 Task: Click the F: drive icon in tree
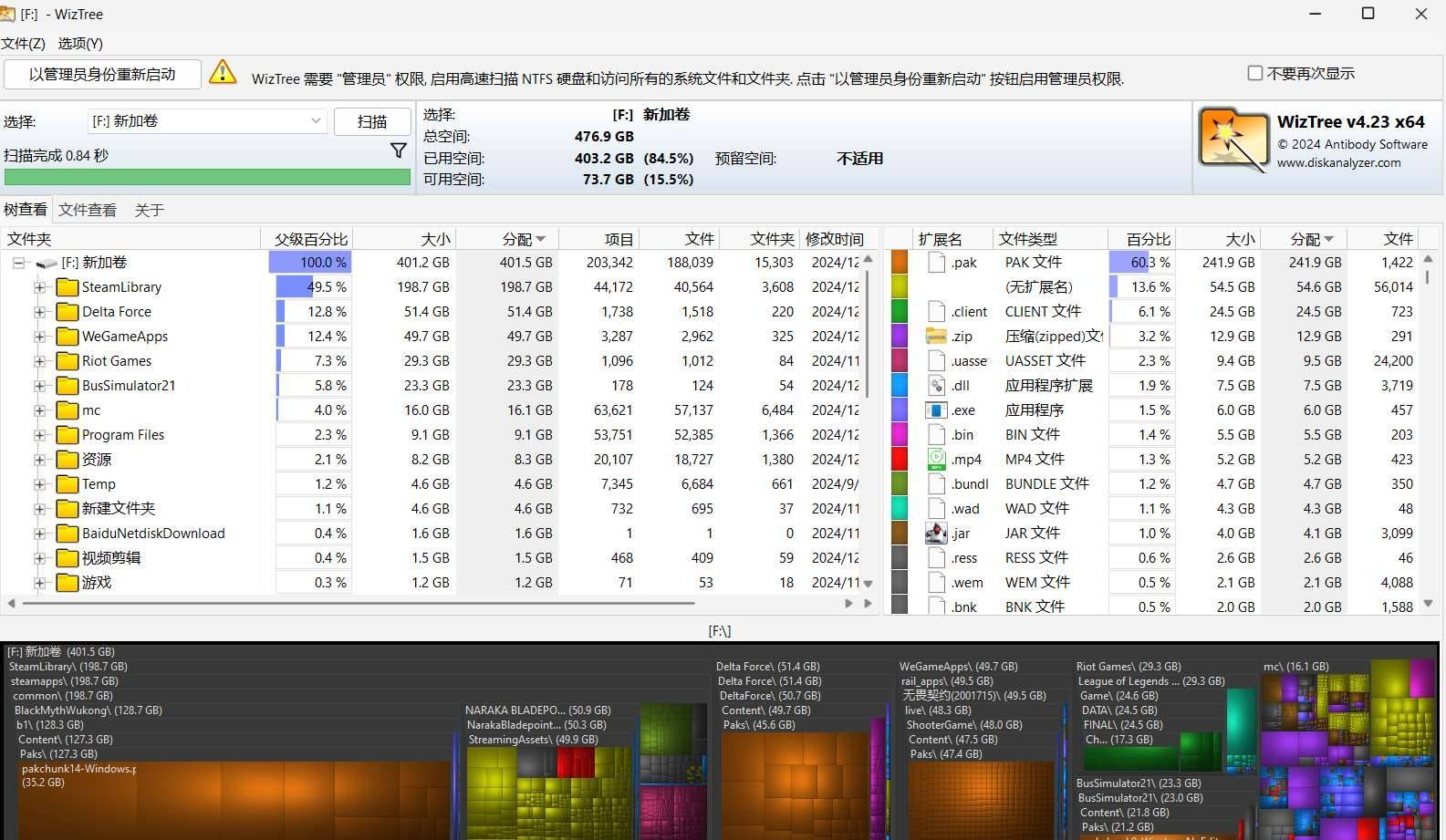pyautogui.click(x=47, y=264)
